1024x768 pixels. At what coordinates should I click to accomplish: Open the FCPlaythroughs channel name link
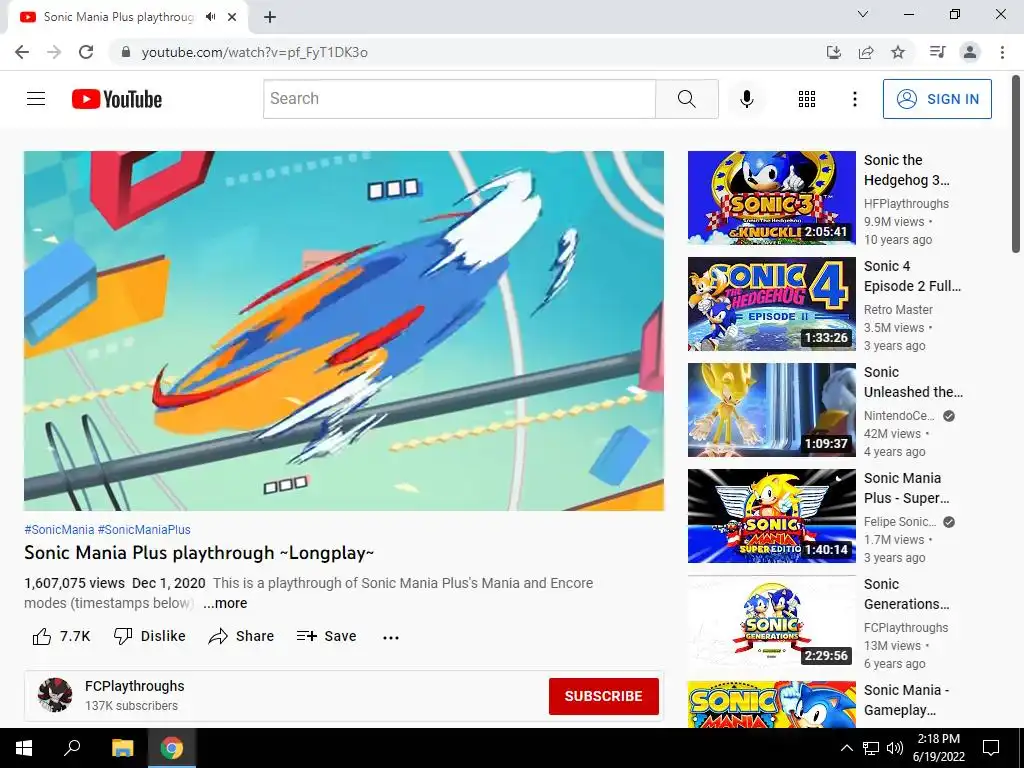[135, 686]
